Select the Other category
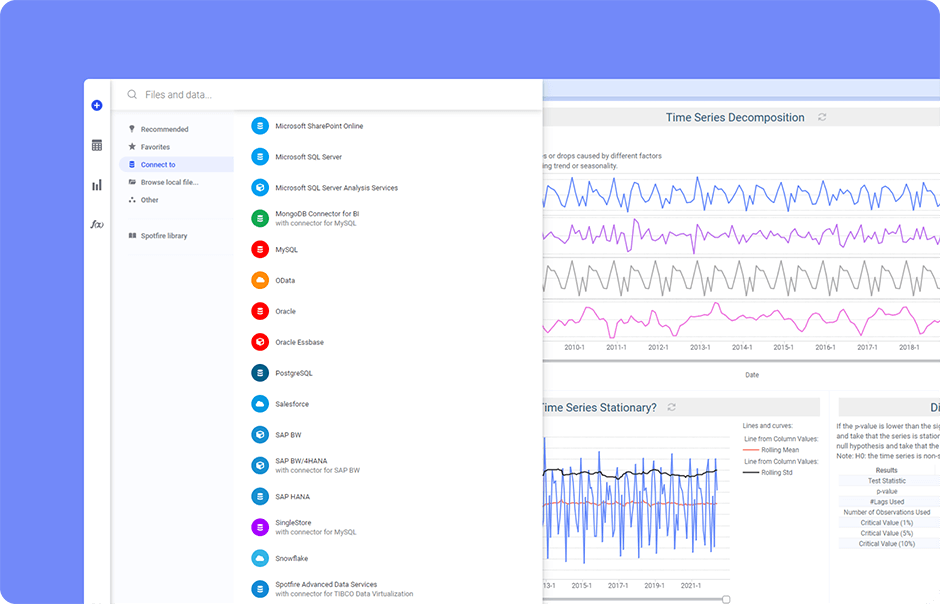Image resolution: width=940 pixels, height=604 pixels. 149,200
